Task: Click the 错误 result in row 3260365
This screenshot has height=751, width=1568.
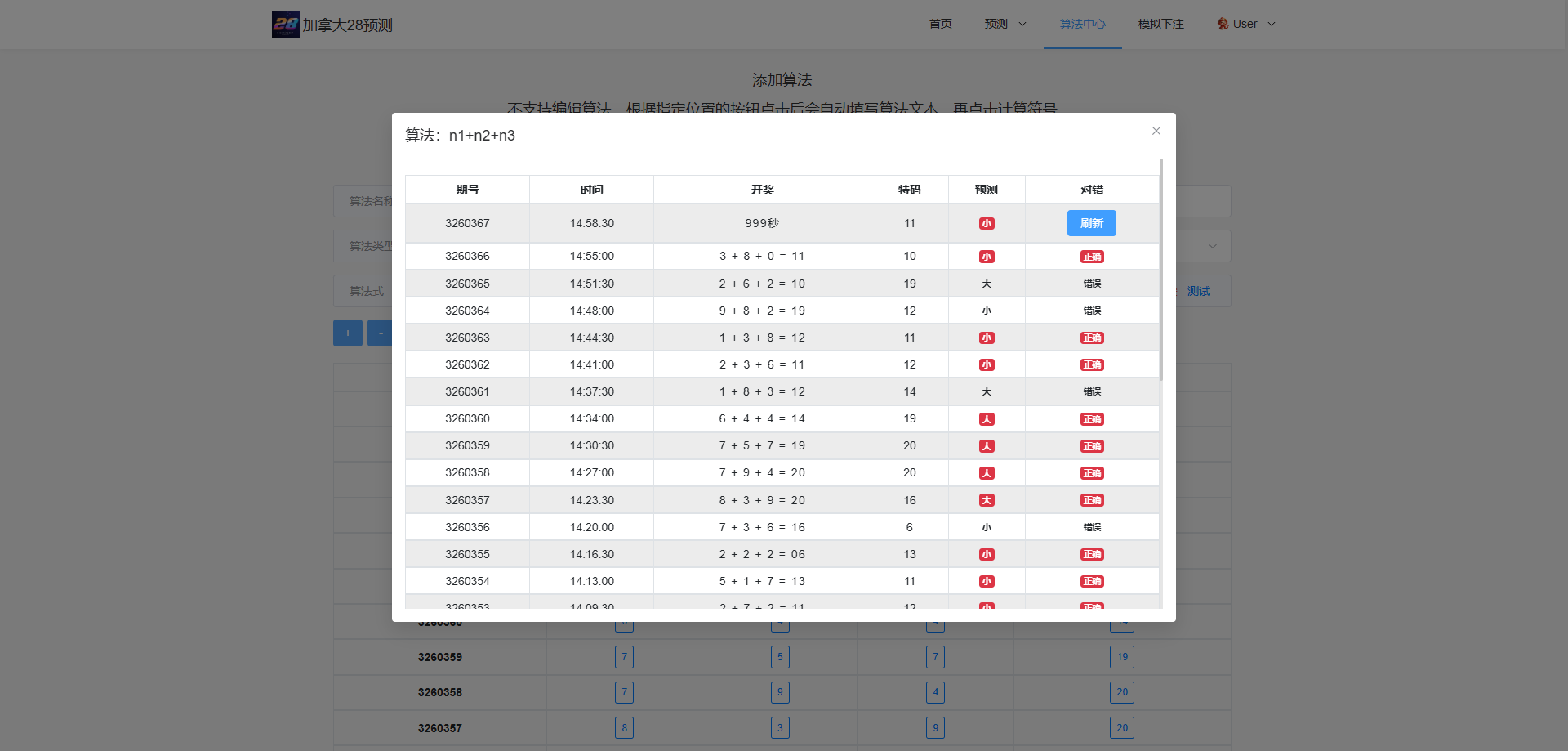Action: [x=1092, y=284]
